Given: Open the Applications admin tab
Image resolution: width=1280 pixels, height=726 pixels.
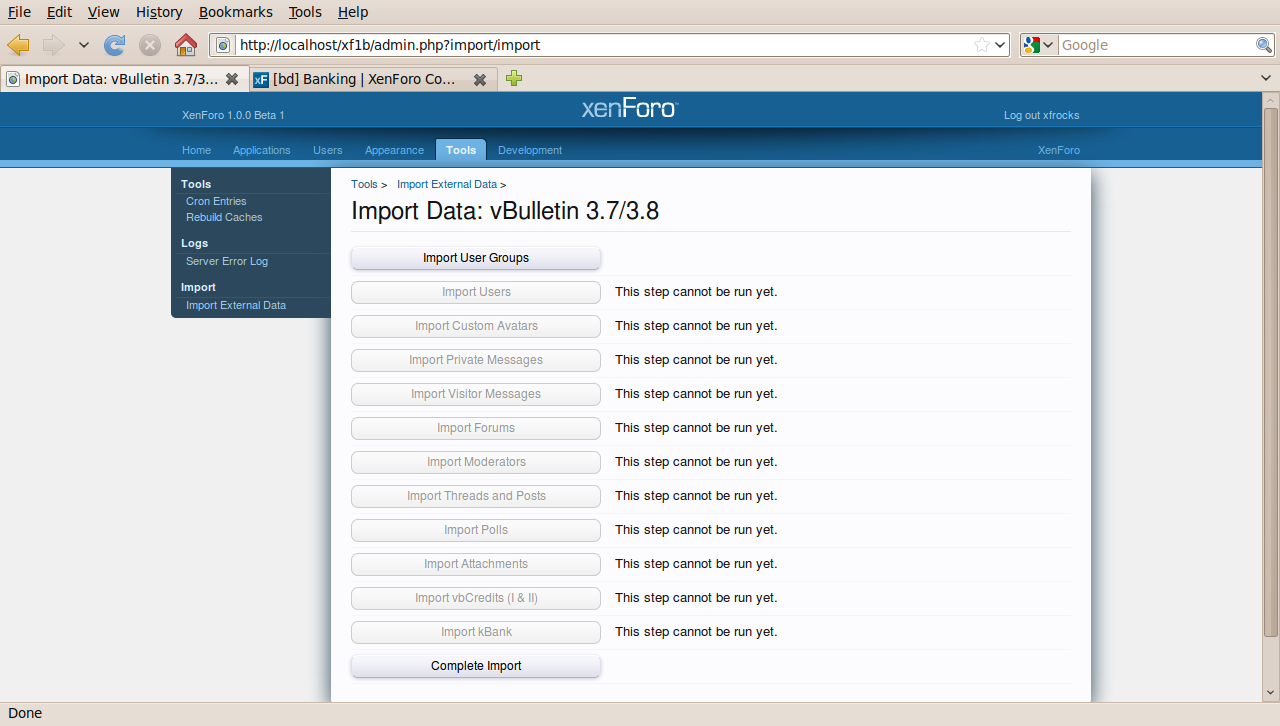Looking at the screenshot, I should [x=261, y=150].
